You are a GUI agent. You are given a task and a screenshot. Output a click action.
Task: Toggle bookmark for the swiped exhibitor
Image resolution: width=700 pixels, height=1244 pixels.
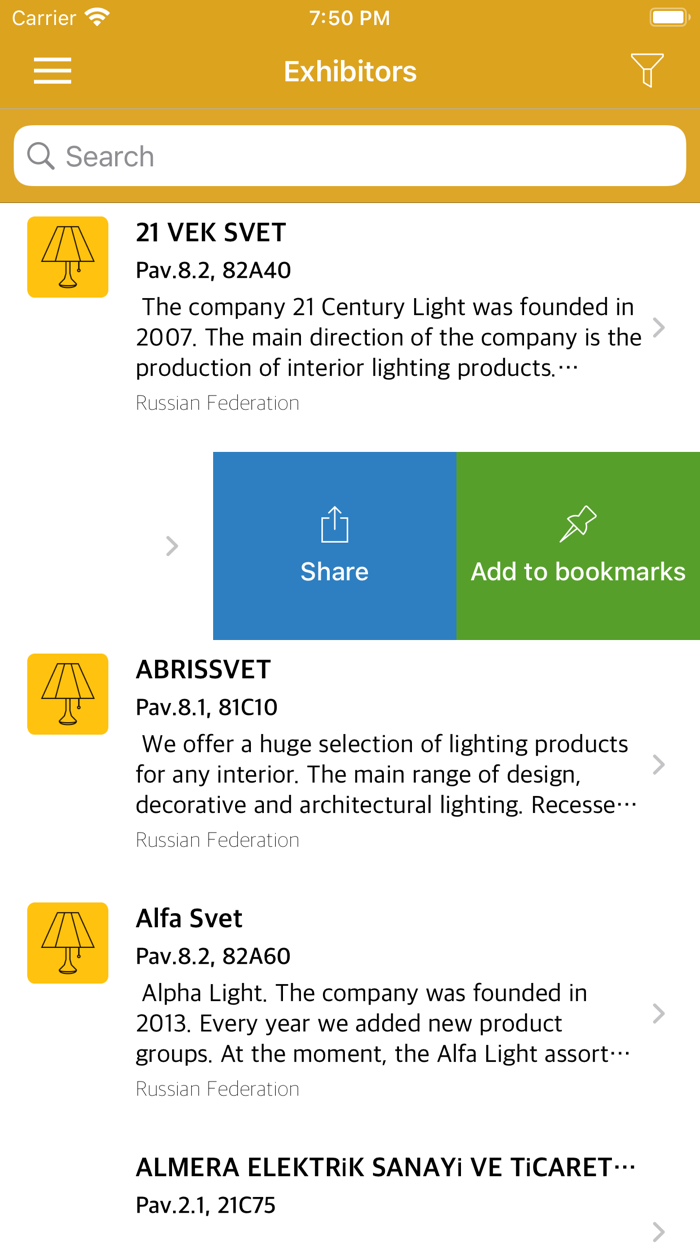click(578, 546)
